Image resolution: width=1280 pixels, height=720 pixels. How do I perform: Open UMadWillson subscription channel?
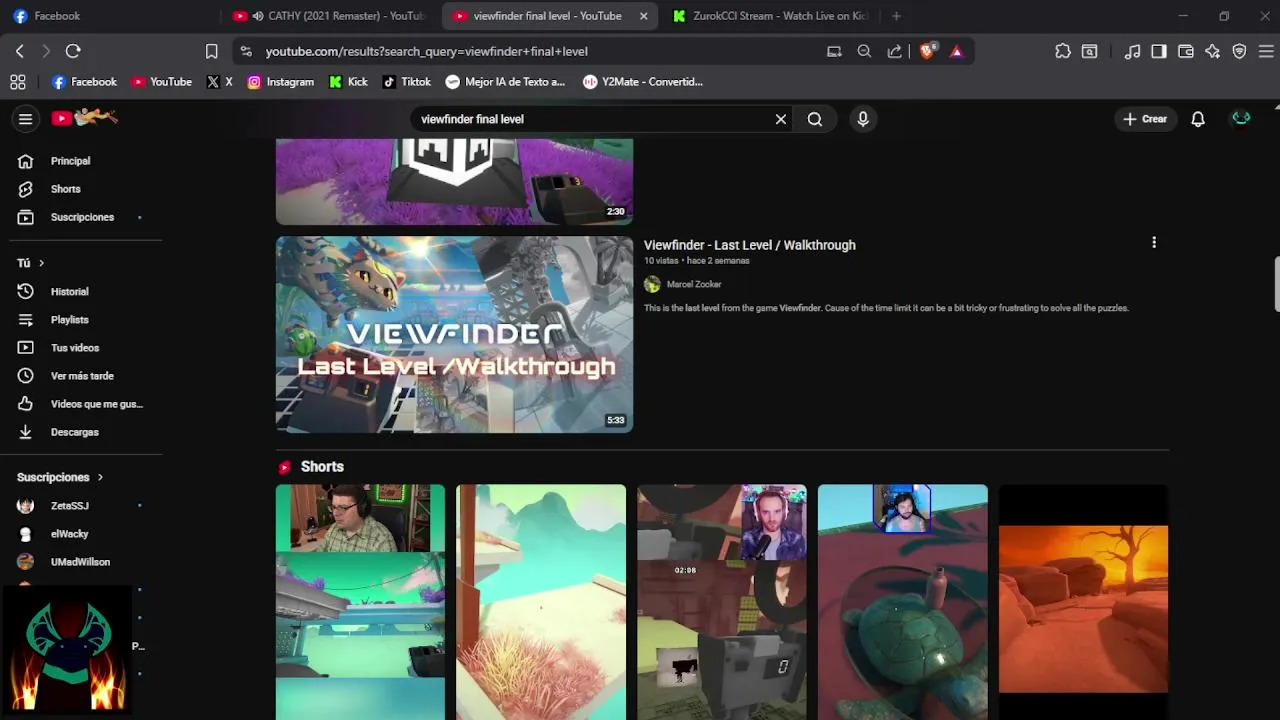click(80, 562)
